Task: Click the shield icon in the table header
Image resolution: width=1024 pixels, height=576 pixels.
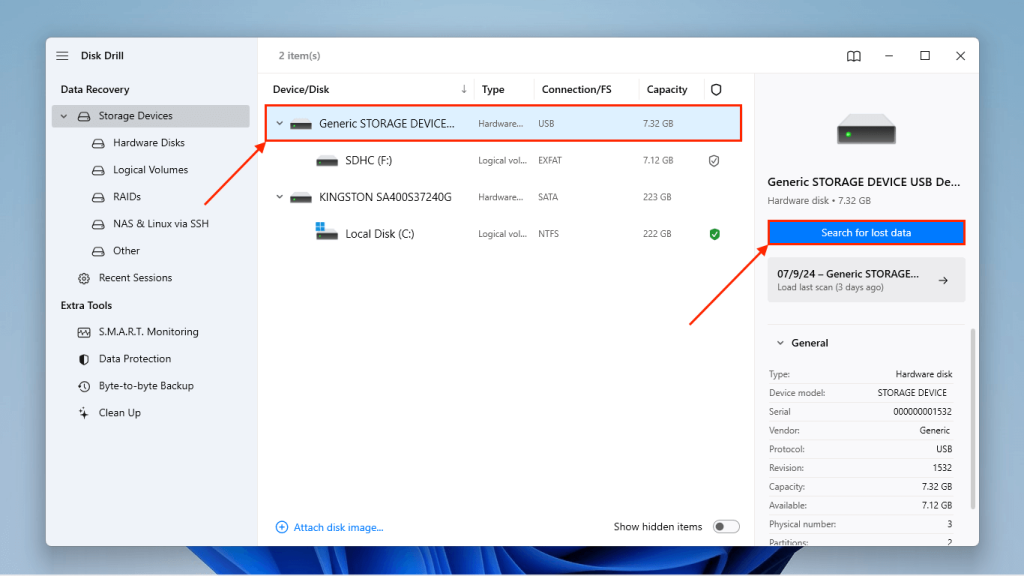Action: (x=716, y=88)
